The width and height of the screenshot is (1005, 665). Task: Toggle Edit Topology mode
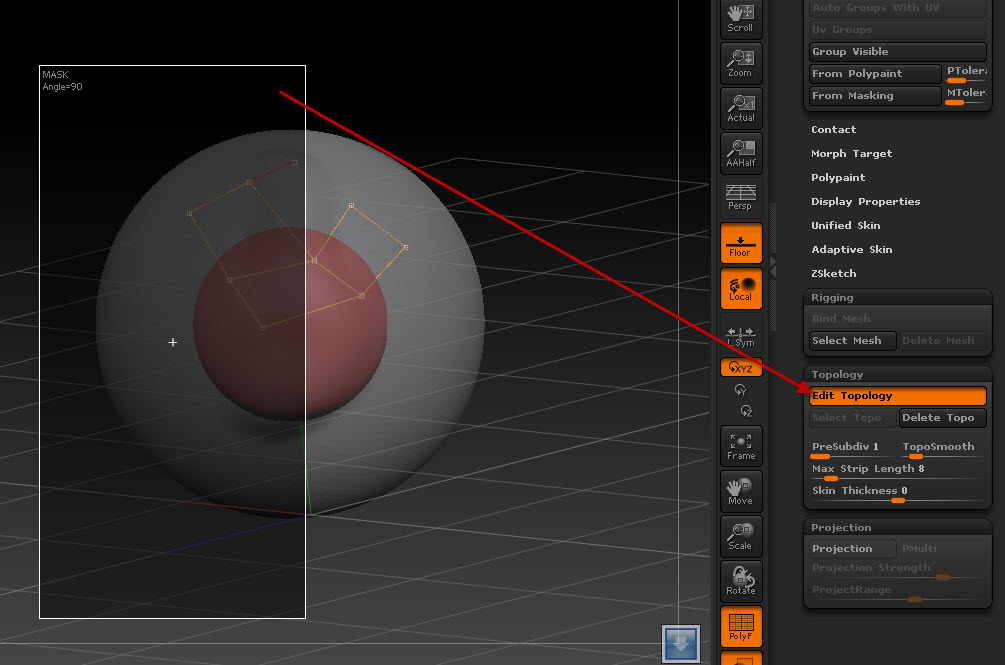(897, 396)
